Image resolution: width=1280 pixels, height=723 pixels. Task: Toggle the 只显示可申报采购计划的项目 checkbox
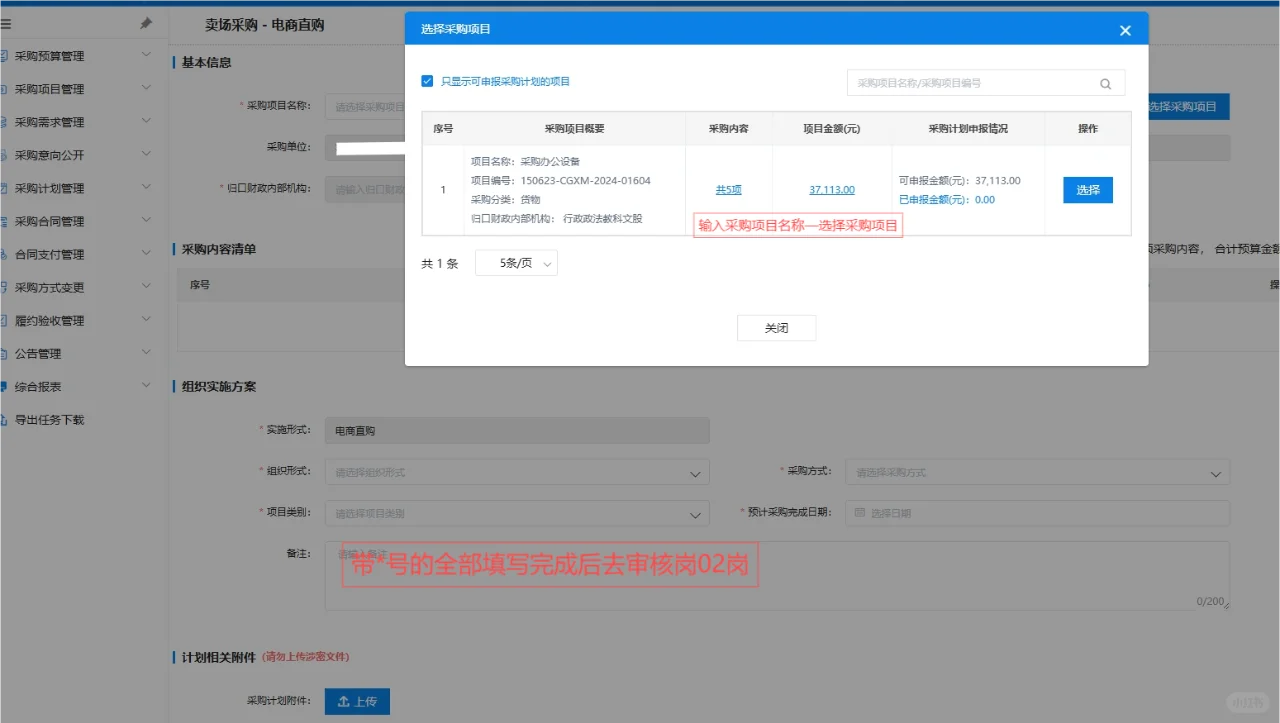pyautogui.click(x=427, y=81)
